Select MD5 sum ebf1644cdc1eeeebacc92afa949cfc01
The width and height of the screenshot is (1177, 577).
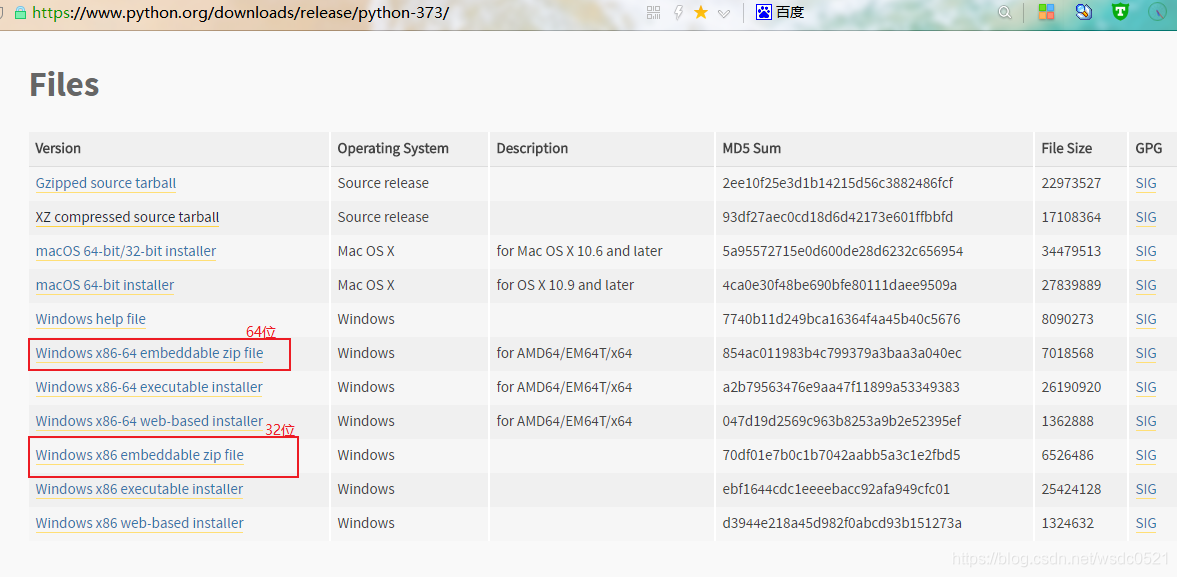[836, 489]
